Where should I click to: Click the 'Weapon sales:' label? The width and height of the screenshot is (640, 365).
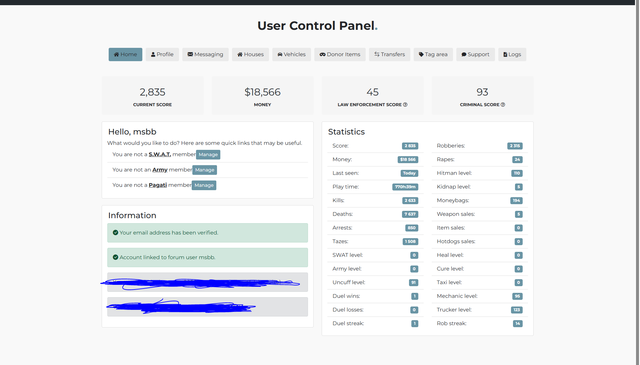coord(456,214)
